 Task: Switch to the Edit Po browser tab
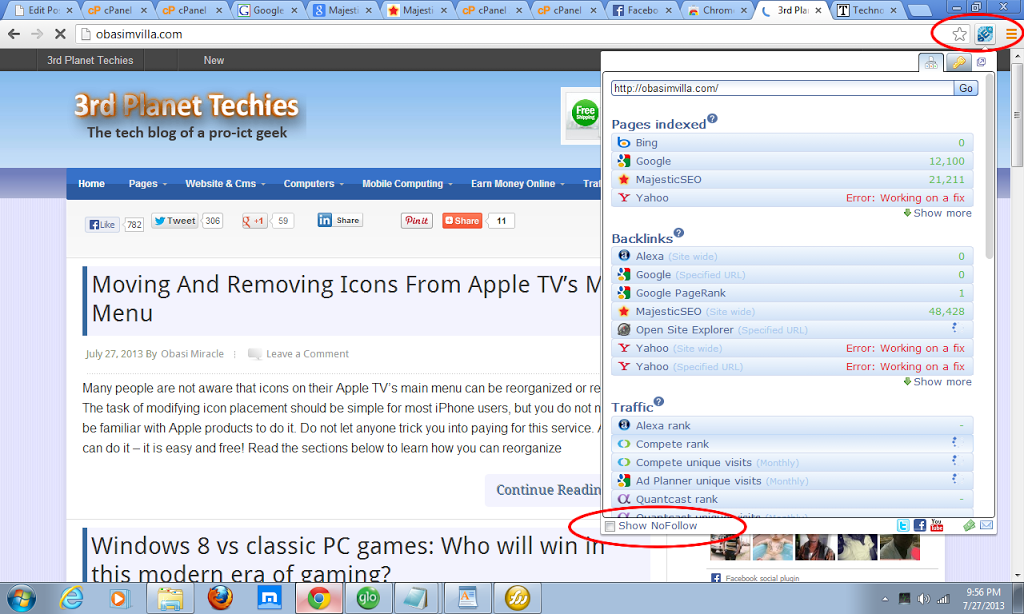point(41,10)
